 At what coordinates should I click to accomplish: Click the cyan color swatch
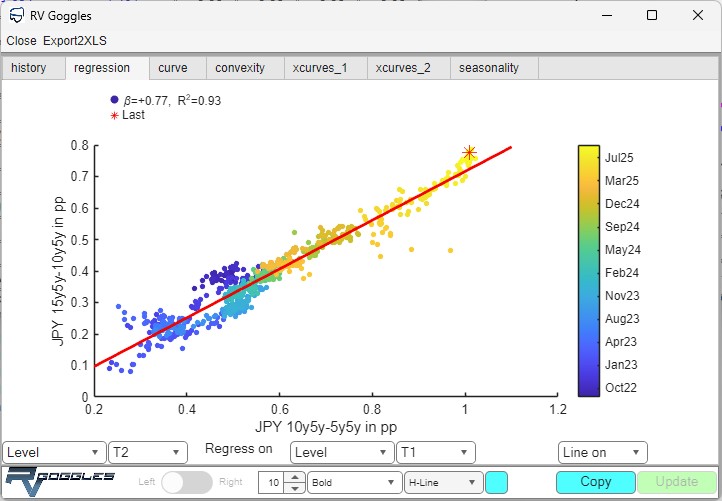[496, 482]
